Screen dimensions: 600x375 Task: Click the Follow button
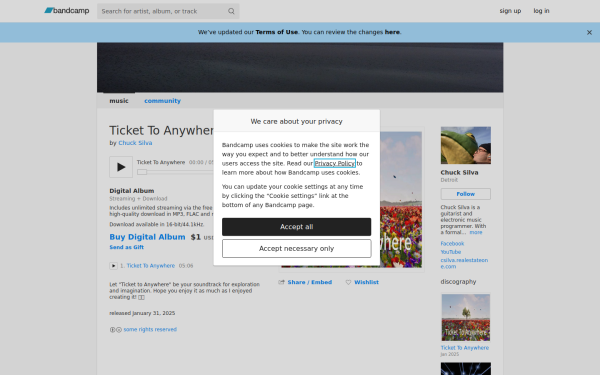tap(466, 194)
